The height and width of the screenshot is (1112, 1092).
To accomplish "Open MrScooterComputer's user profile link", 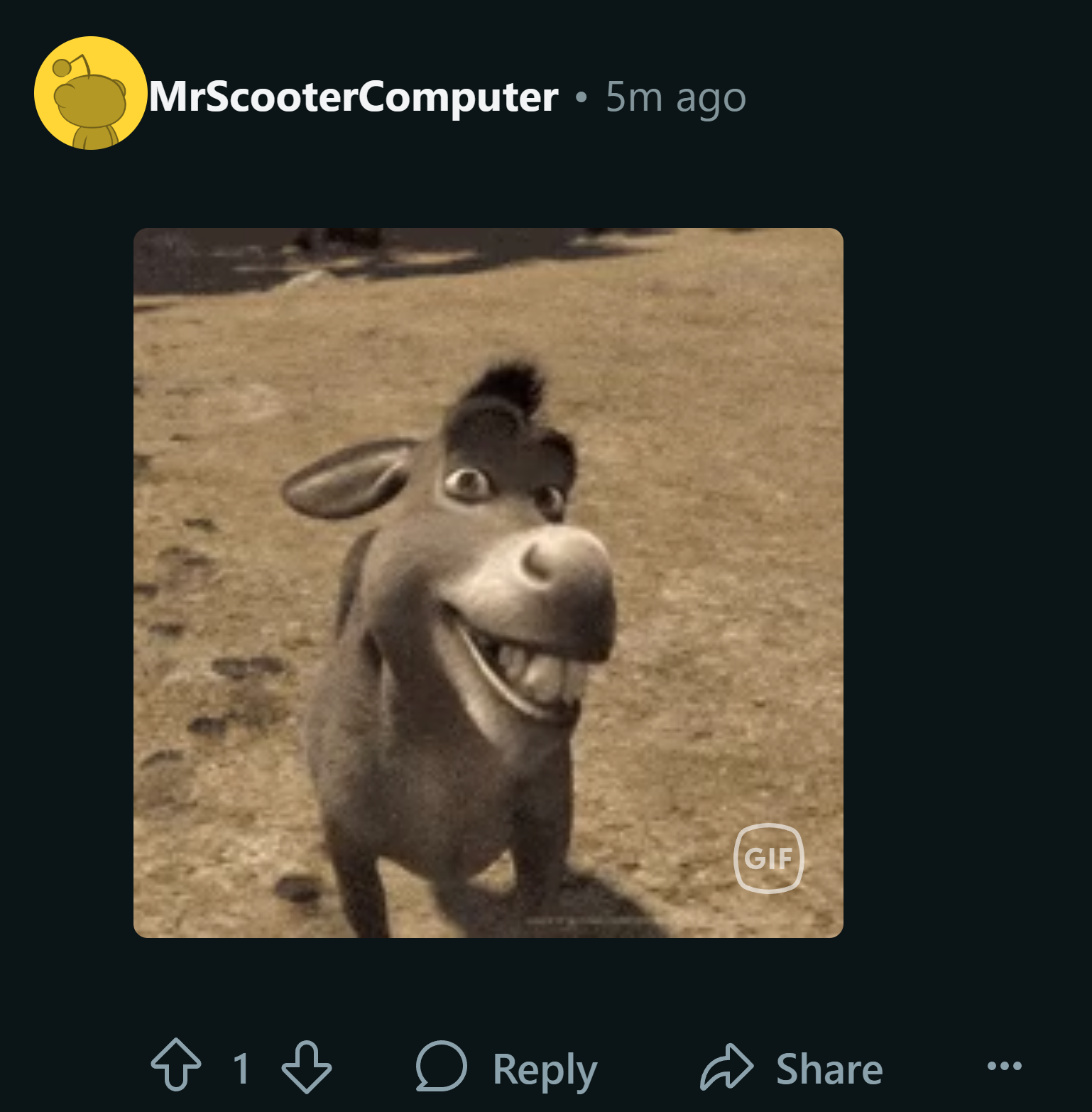I will 353,97.
